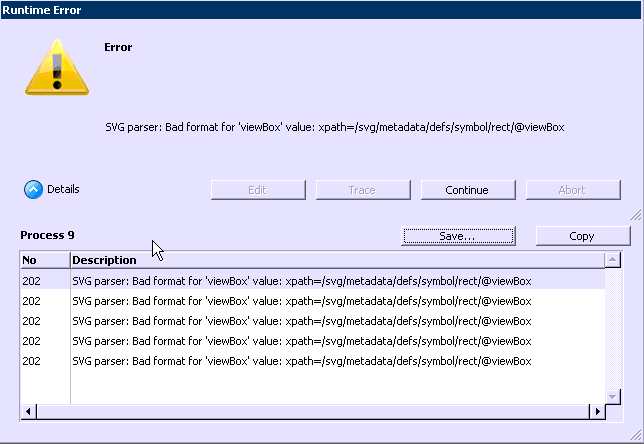Save the error log with Save...
The image size is (644, 444).
click(x=457, y=236)
